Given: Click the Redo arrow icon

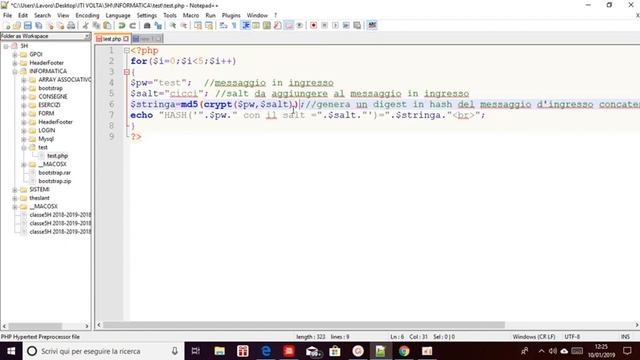Looking at the screenshot, I should [133, 26].
